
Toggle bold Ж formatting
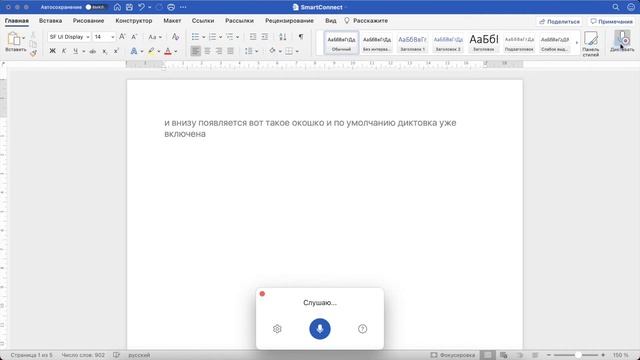tap(52, 51)
